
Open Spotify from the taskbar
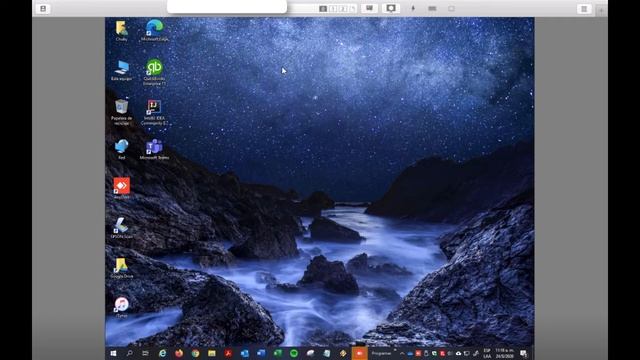(294, 353)
